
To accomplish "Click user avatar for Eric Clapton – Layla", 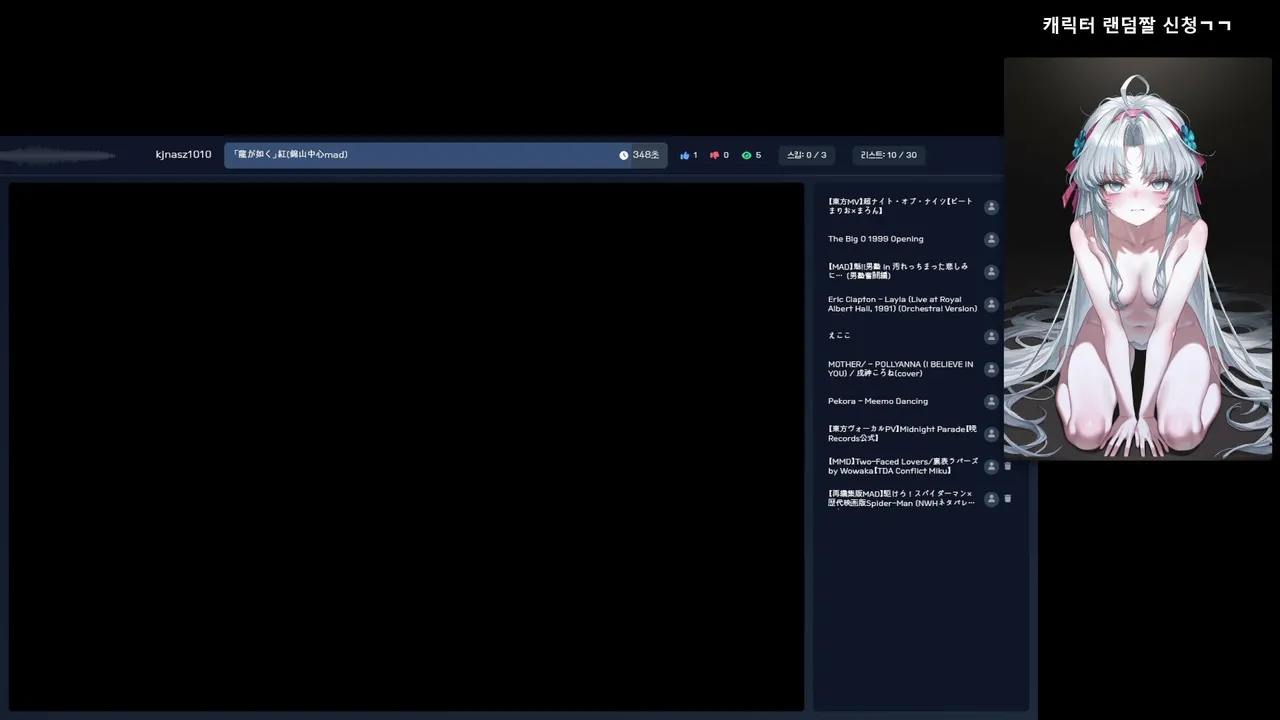I will [991, 304].
